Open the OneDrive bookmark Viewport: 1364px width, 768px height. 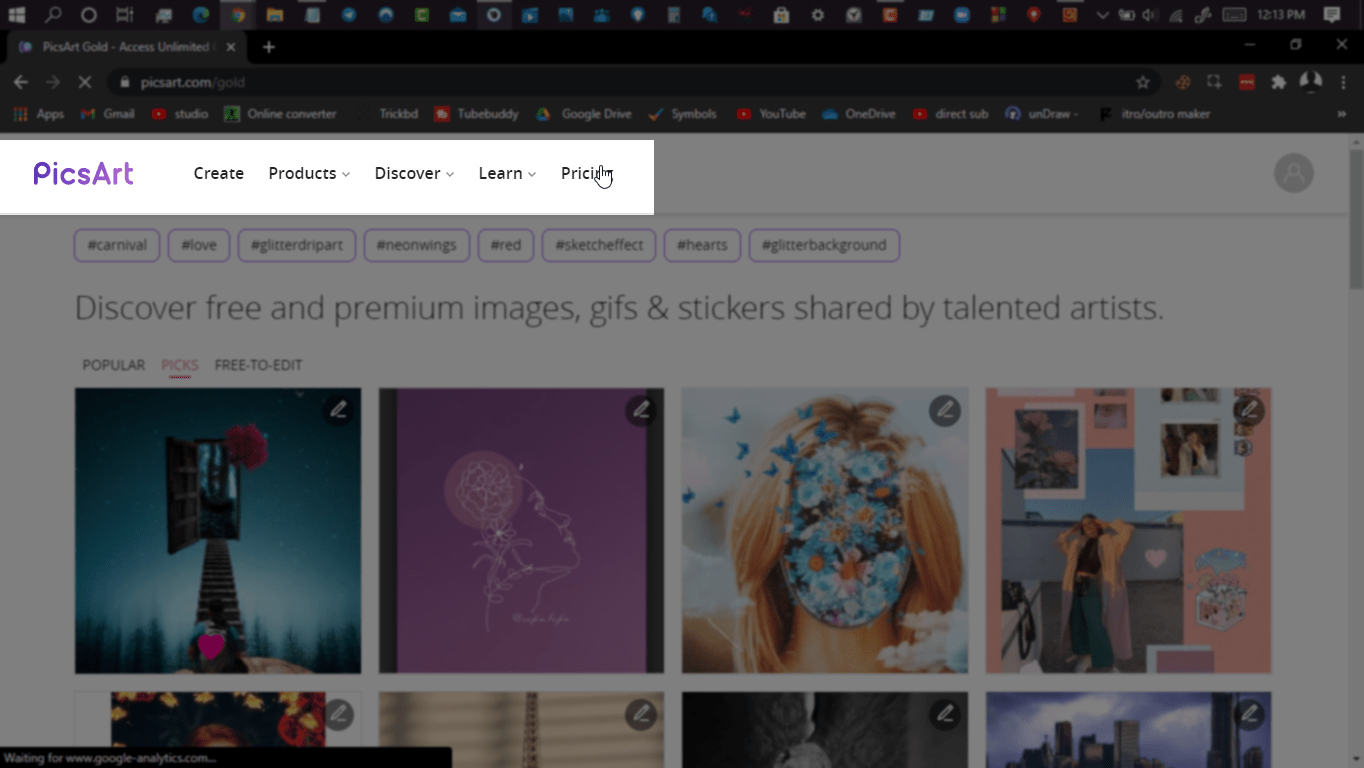pyautogui.click(x=859, y=114)
